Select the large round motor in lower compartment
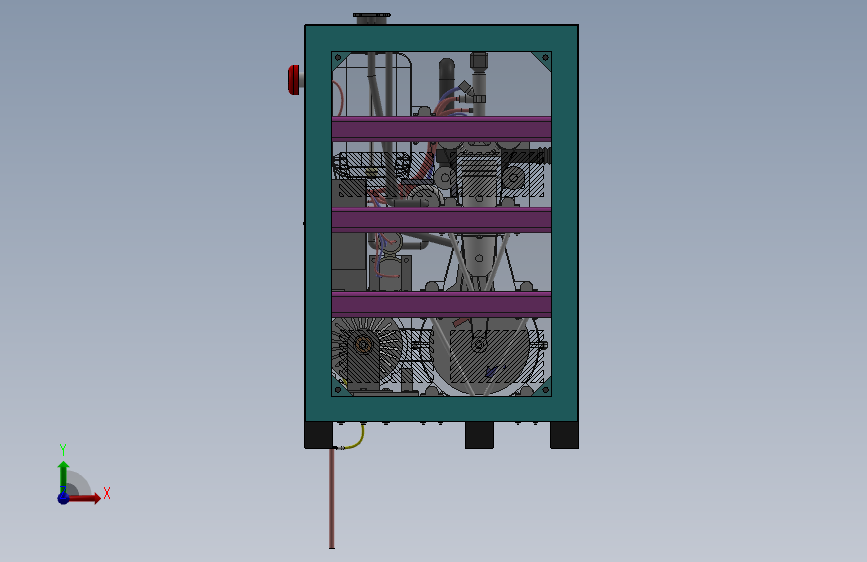Screen dimensions: 867x562 coord(479,354)
